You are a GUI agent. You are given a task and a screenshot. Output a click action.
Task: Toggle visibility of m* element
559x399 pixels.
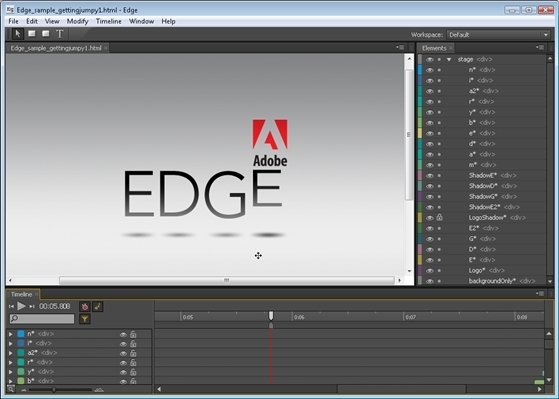(x=430, y=165)
